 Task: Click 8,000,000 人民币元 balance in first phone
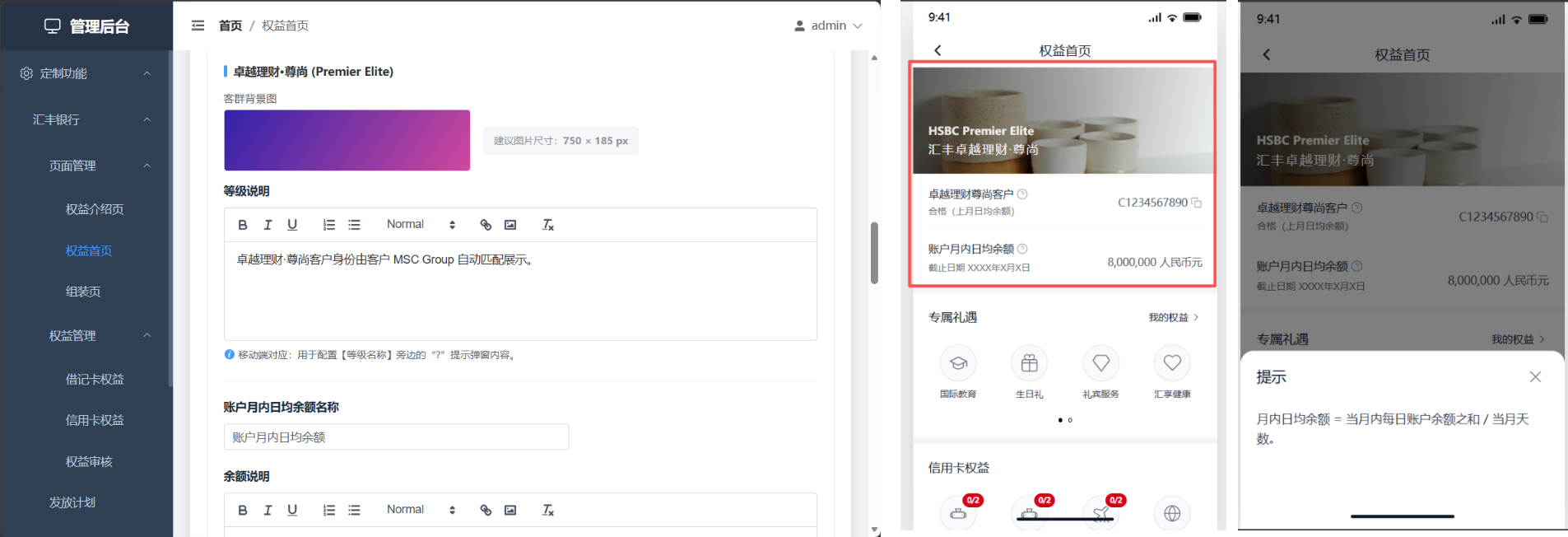(1155, 262)
